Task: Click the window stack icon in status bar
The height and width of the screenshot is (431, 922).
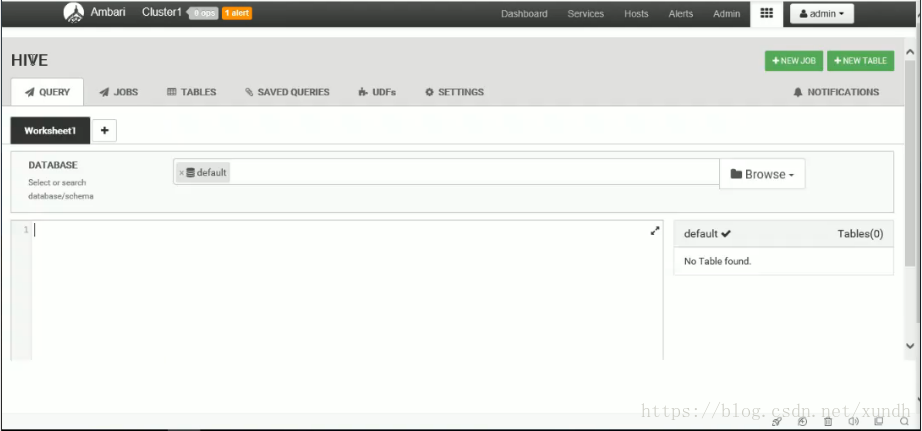Action: tap(878, 421)
